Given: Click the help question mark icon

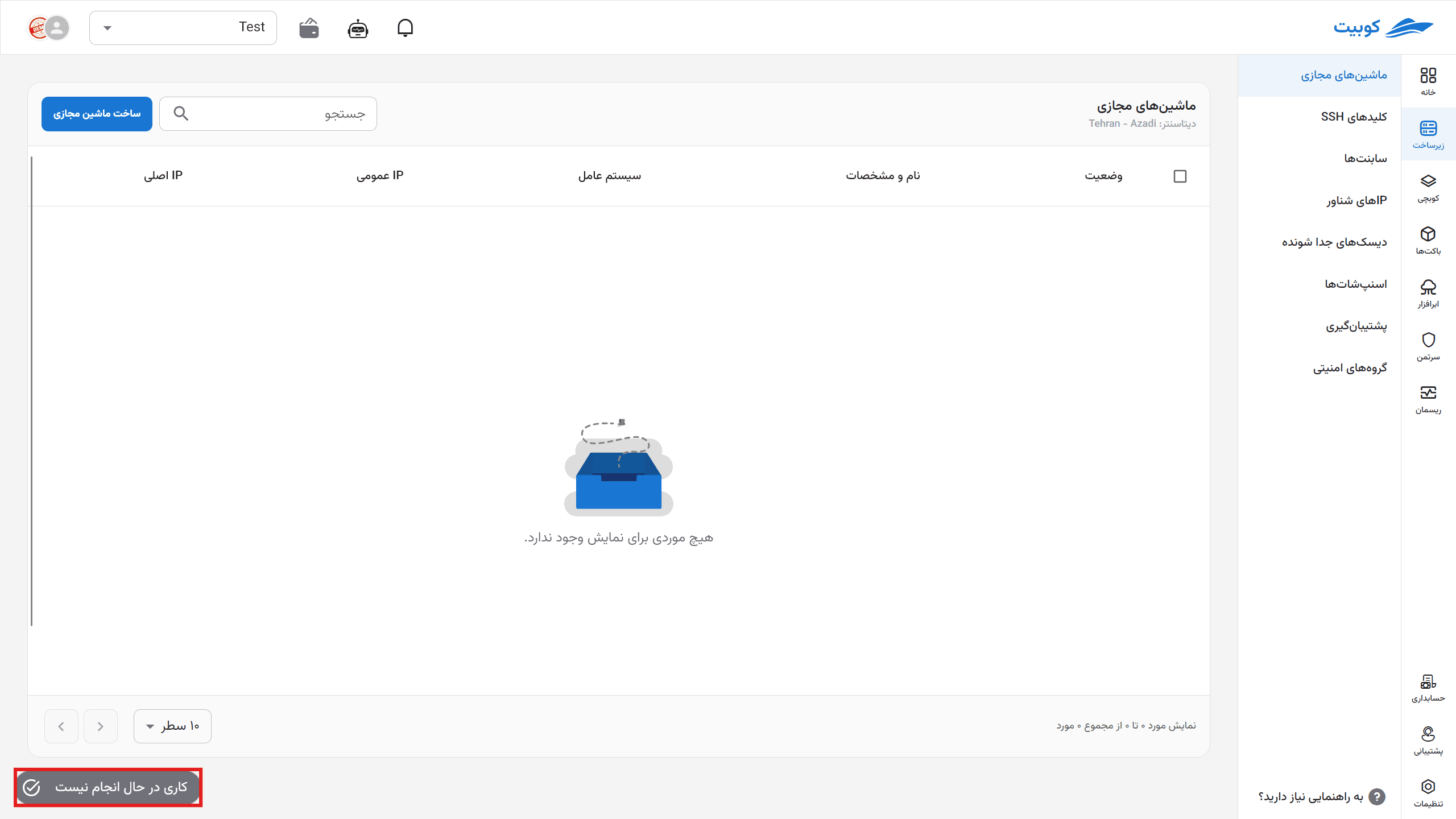Looking at the screenshot, I should pyautogui.click(x=1377, y=797).
